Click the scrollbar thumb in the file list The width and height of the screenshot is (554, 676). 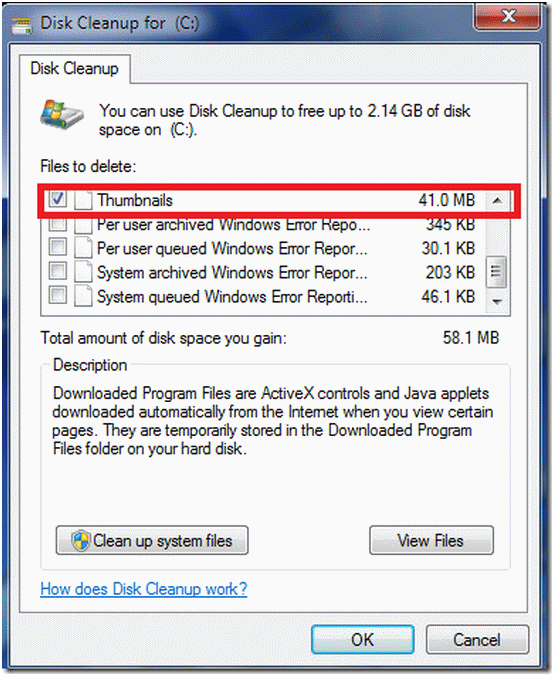click(x=496, y=272)
